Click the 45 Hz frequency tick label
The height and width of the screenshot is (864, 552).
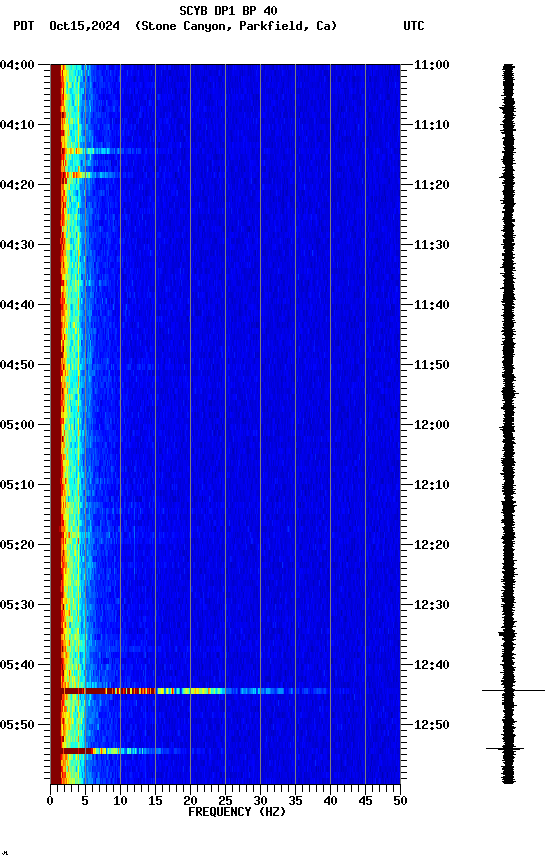[x=365, y=801]
